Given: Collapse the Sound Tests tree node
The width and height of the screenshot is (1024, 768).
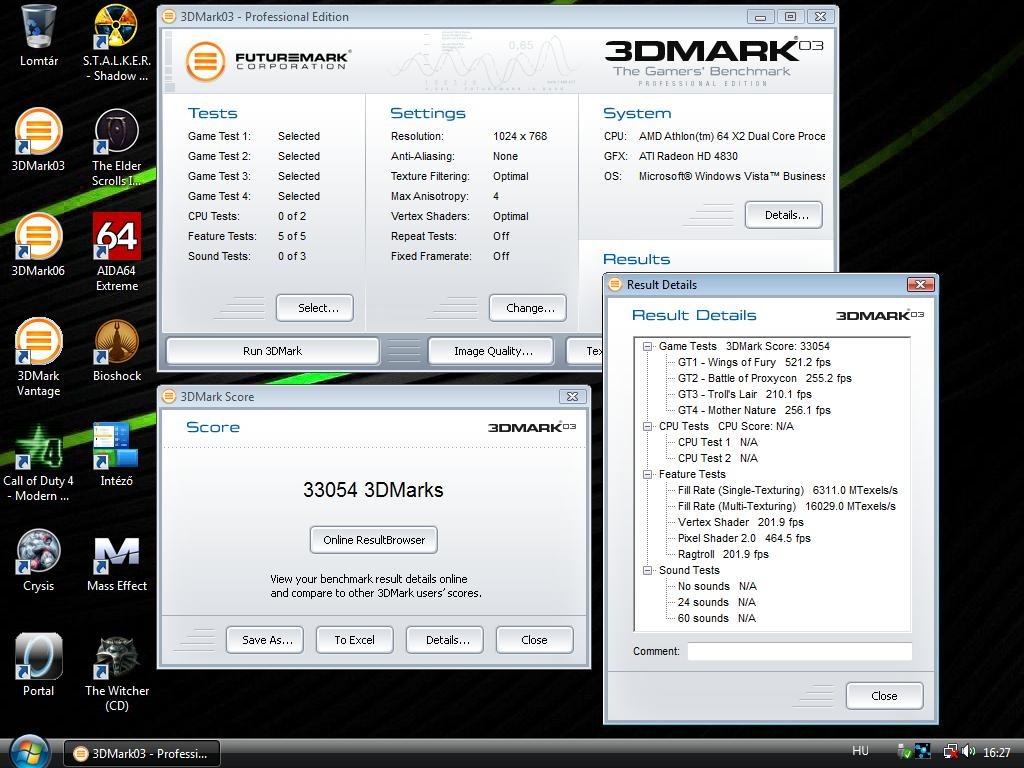Looking at the screenshot, I should (648, 570).
